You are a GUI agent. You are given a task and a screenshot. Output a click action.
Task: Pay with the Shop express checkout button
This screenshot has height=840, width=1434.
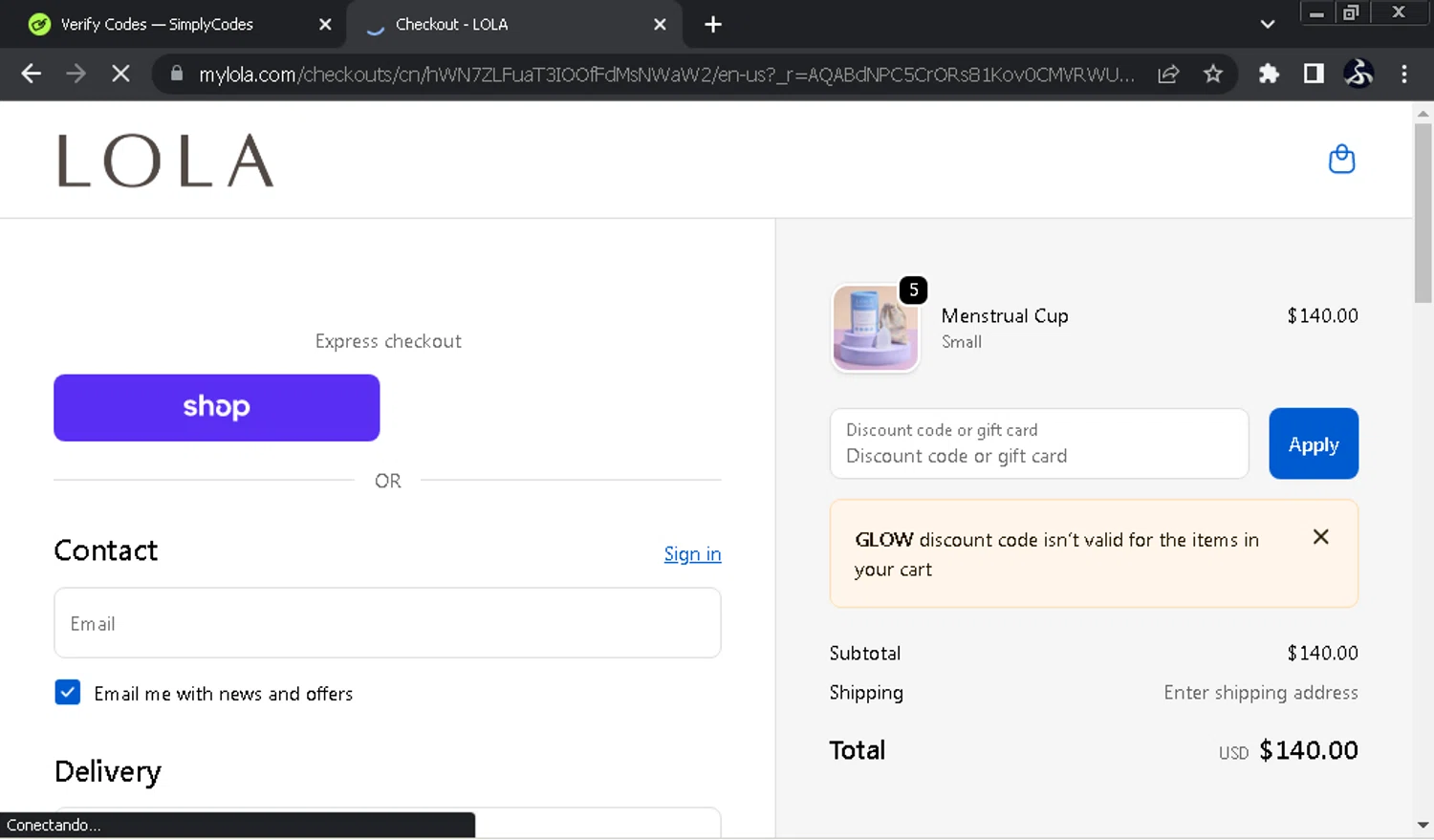(x=217, y=407)
